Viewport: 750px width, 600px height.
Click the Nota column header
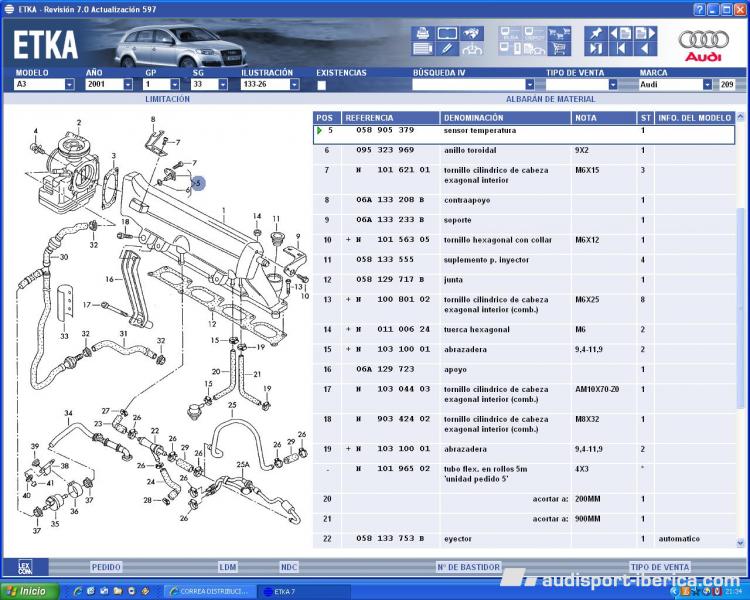point(604,118)
